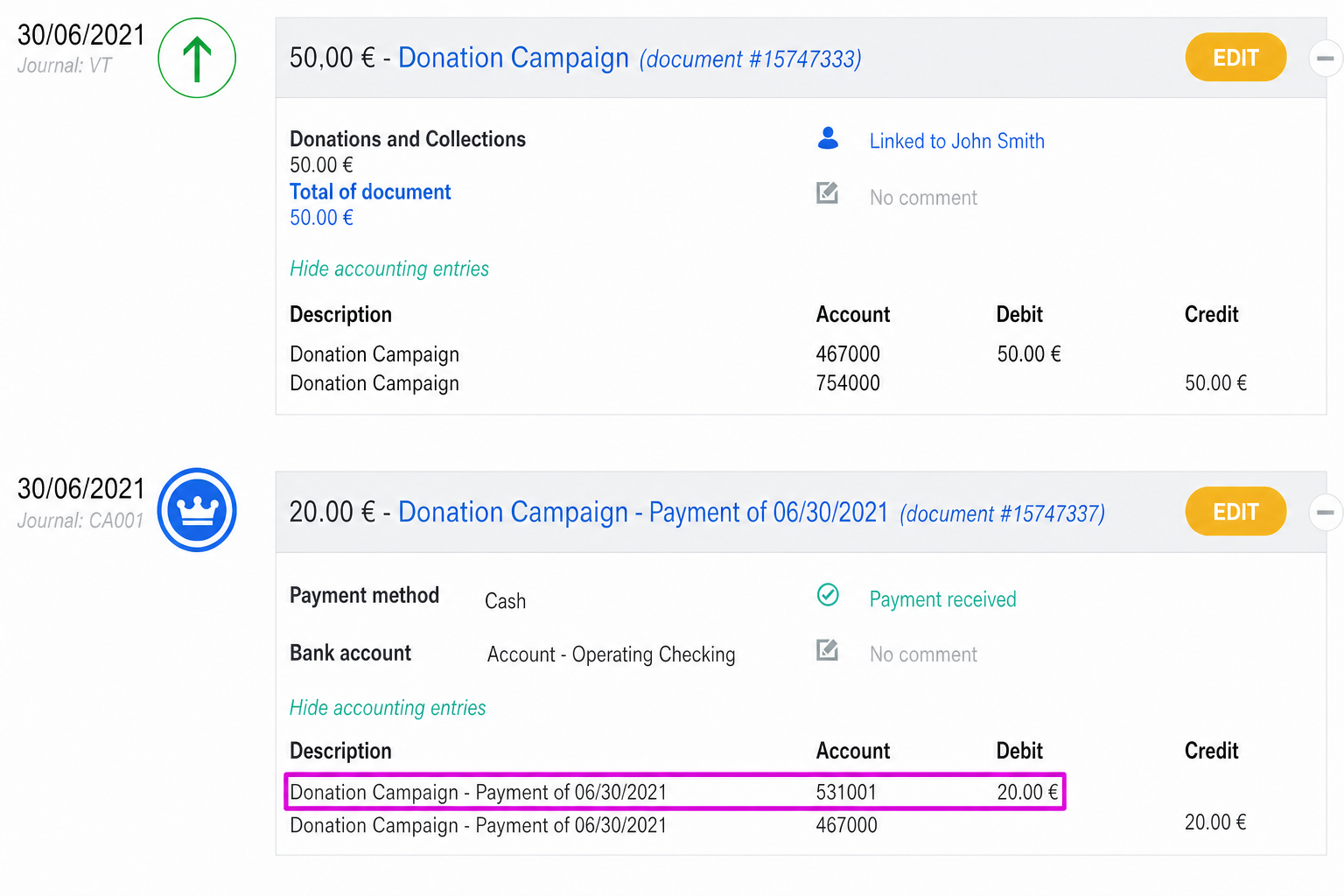Image resolution: width=1344 pixels, height=896 pixels.
Task: Edit the 20.00 € payment document
Action: coord(1235,511)
